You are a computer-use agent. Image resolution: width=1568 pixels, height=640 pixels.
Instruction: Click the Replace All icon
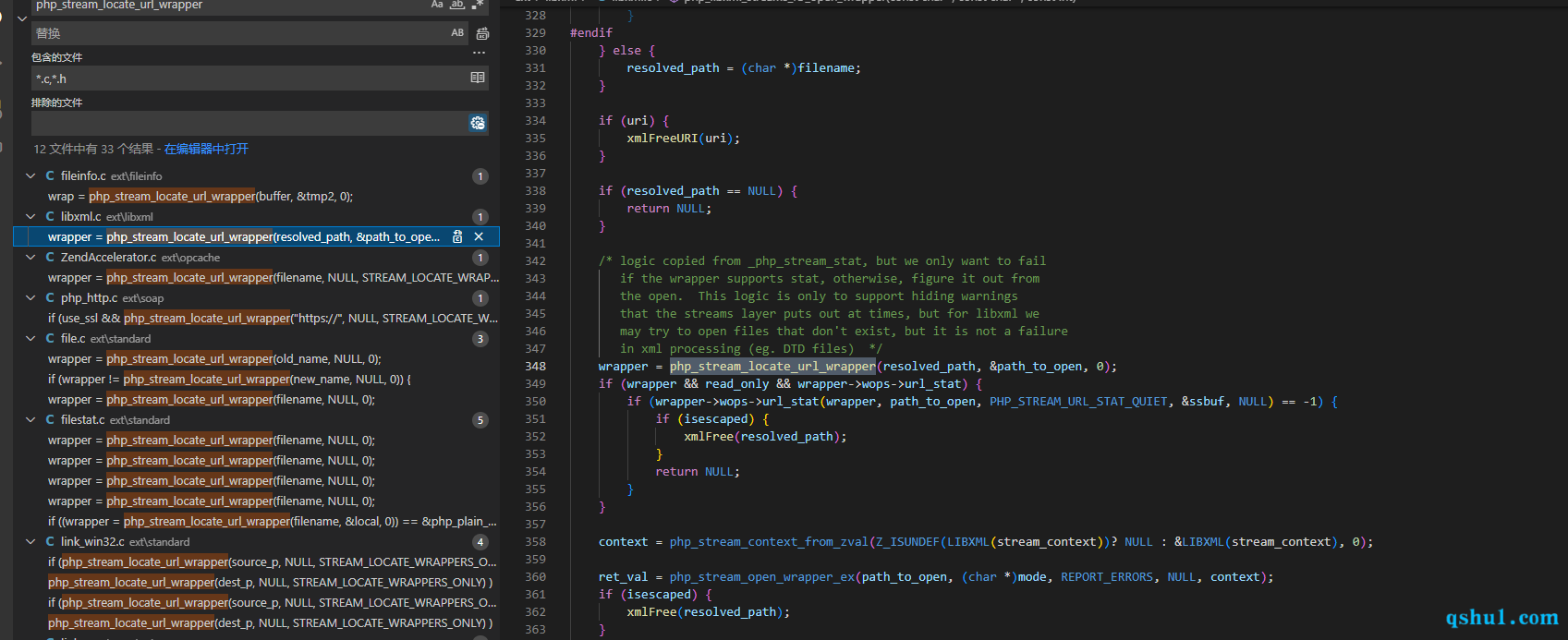coord(482,33)
